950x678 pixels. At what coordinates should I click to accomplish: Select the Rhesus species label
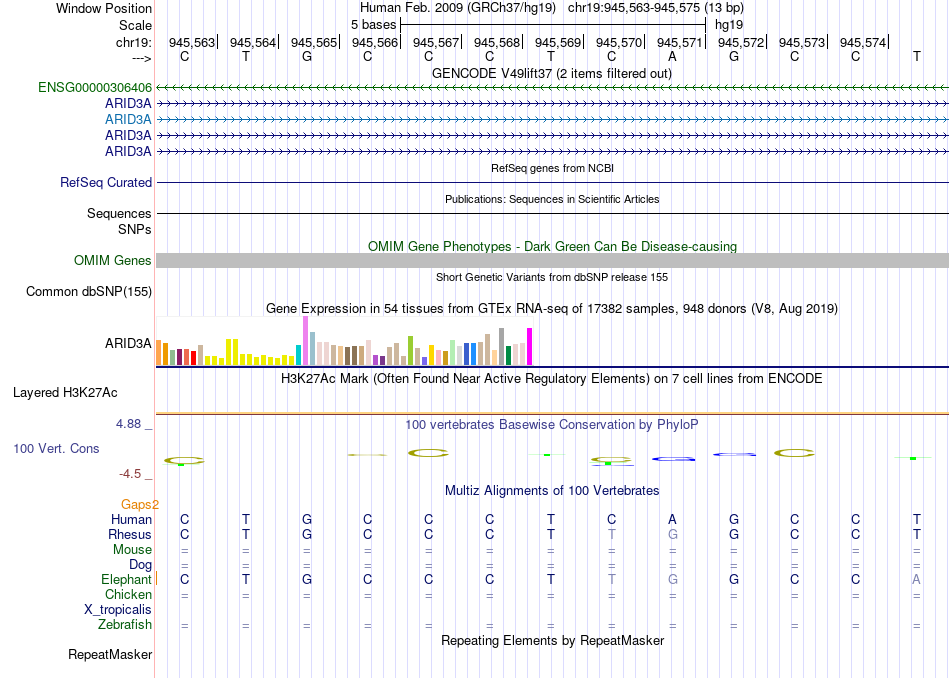(x=130, y=534)
